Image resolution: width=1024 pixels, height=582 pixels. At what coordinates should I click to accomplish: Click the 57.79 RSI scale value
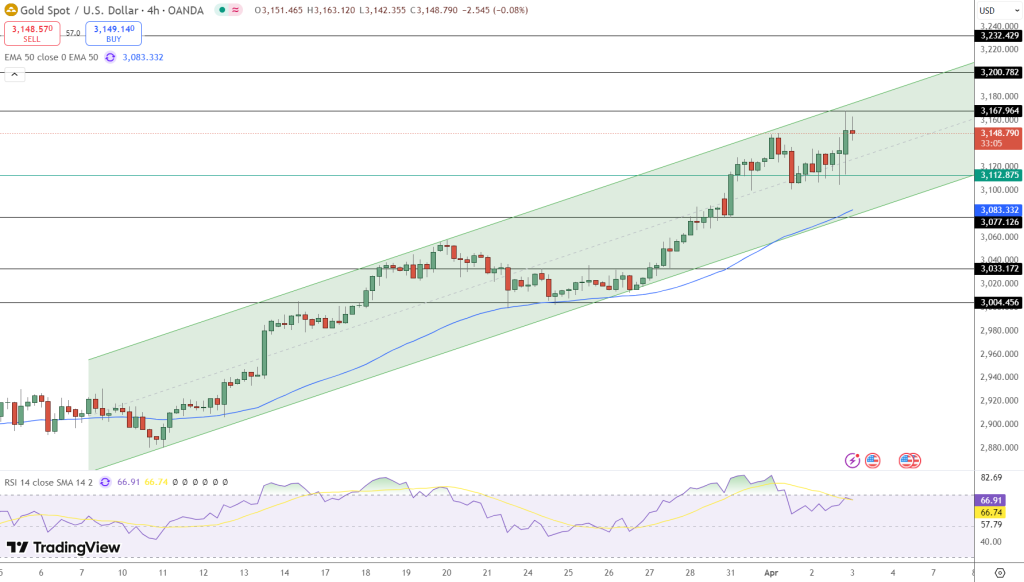[x=991, y=525]
